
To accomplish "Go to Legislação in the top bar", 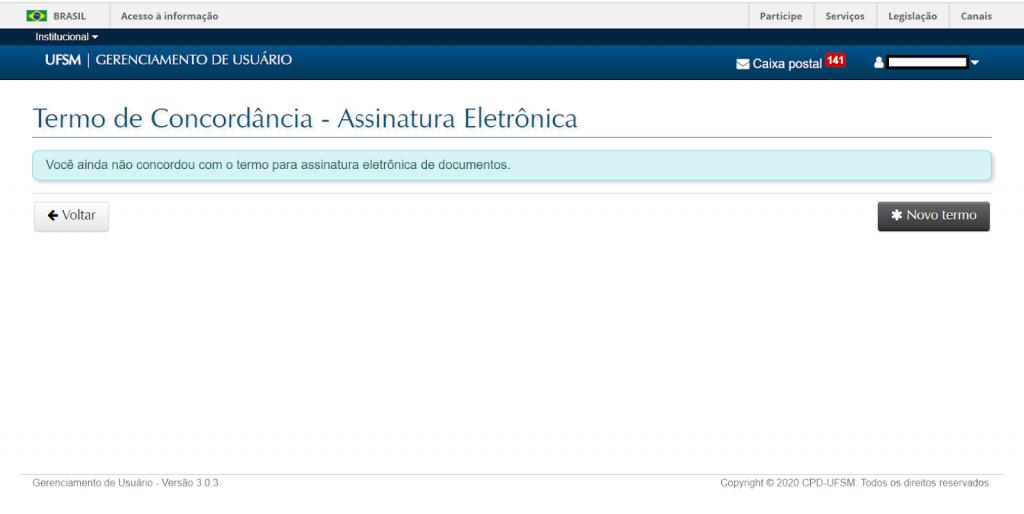I will coord(912,16).
